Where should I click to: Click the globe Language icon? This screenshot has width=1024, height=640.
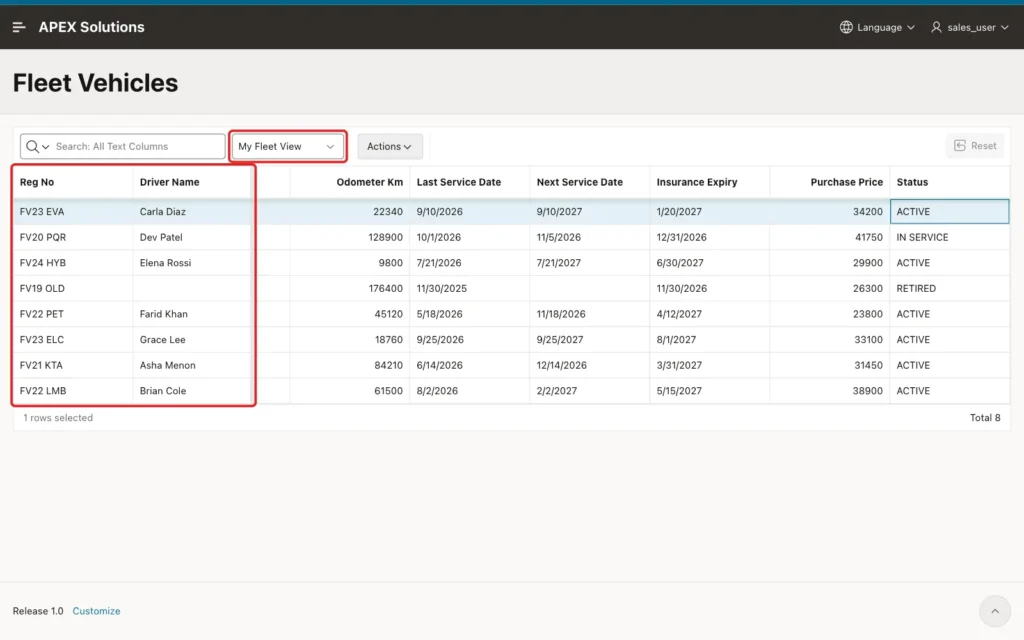(x=846, y=27)
